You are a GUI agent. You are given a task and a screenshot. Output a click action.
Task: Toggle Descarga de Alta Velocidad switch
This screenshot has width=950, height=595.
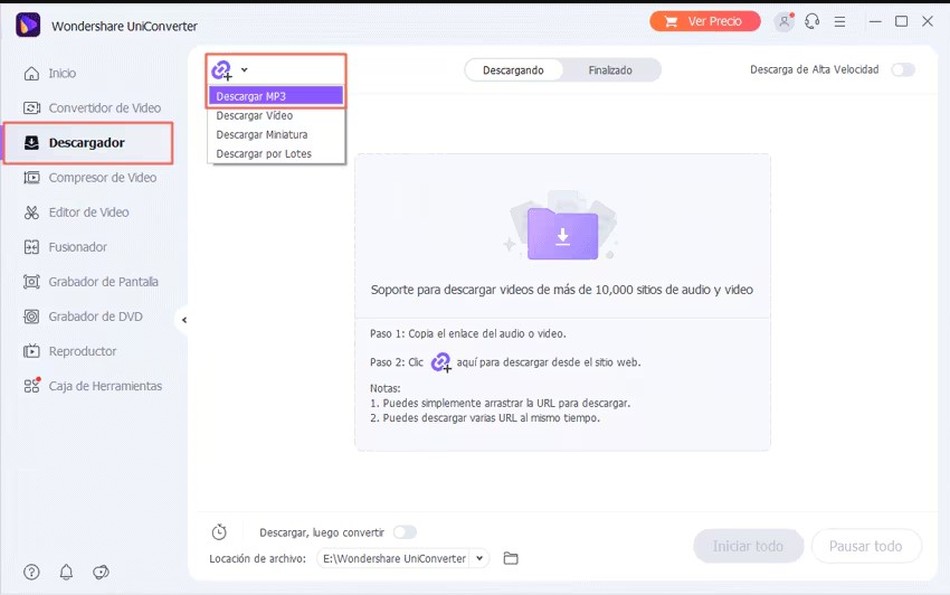(903, 70)
